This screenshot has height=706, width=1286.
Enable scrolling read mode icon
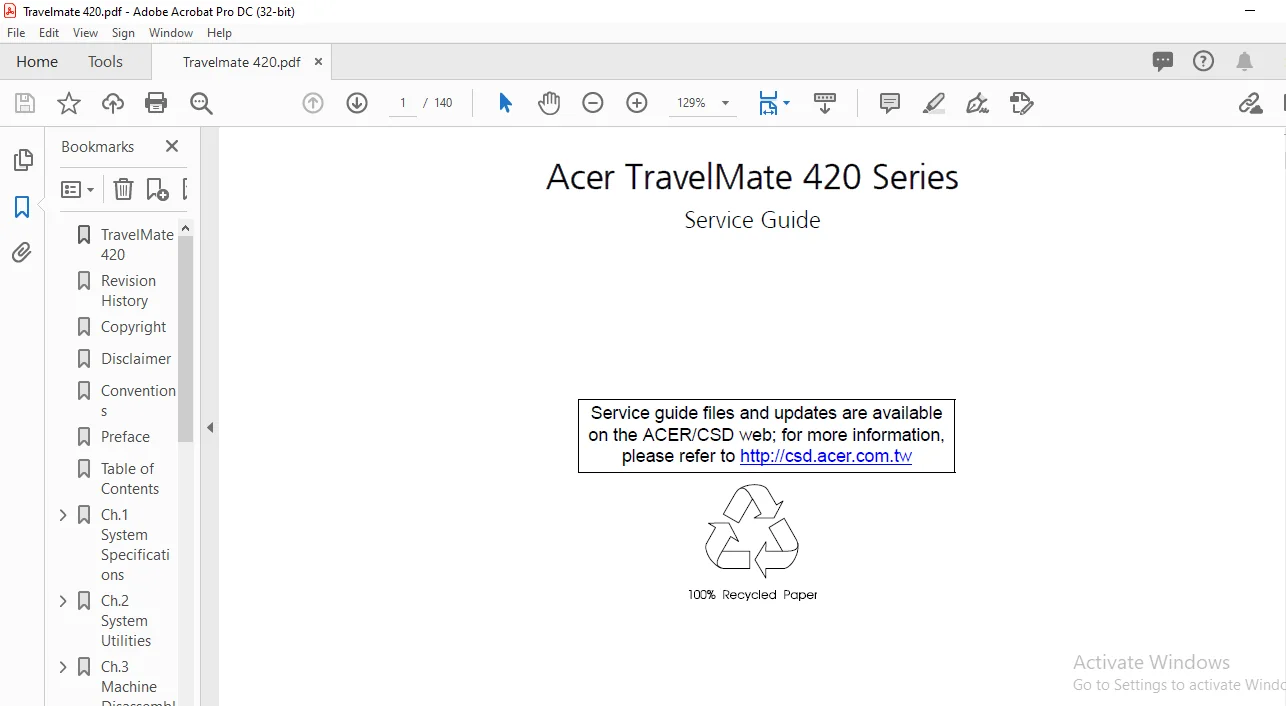825,103
